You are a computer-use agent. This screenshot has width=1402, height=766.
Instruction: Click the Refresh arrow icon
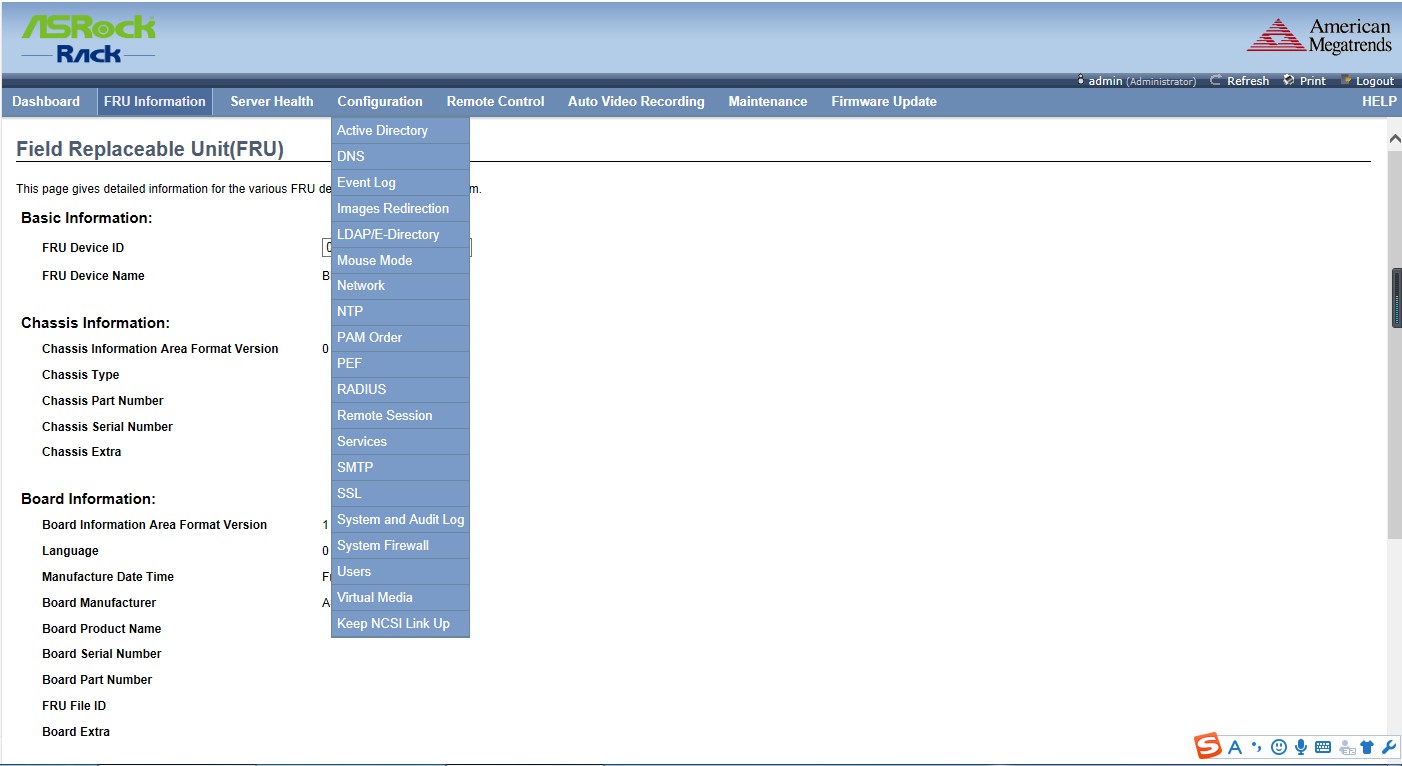point(1215,81)
